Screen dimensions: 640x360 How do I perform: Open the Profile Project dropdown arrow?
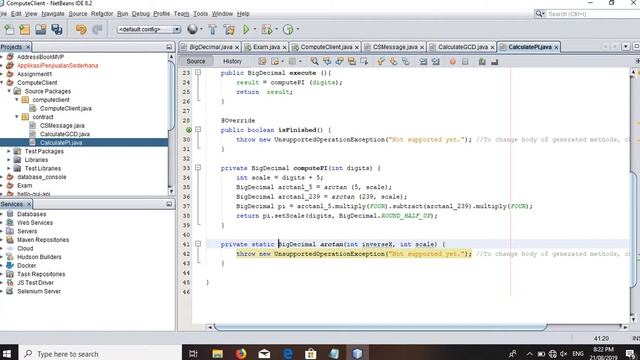pos(298,29)
